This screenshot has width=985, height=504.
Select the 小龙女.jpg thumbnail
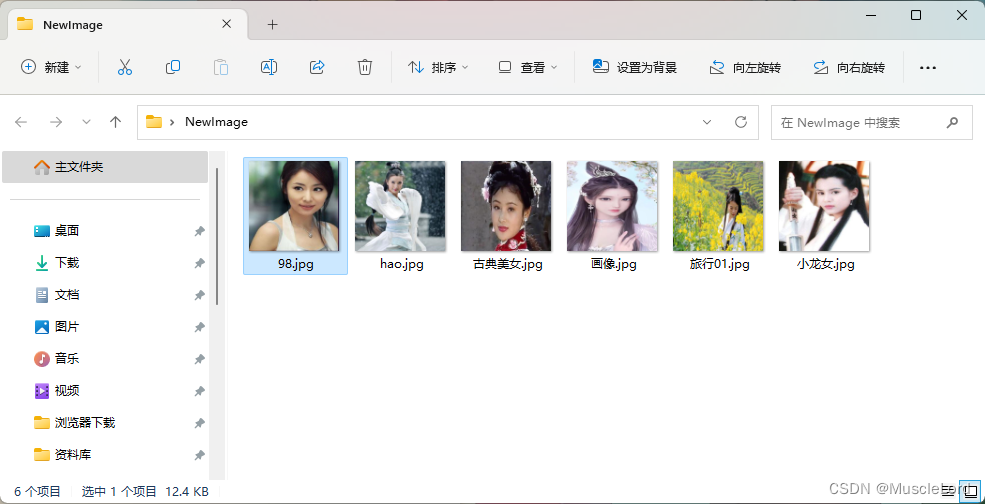coord(824,206)
